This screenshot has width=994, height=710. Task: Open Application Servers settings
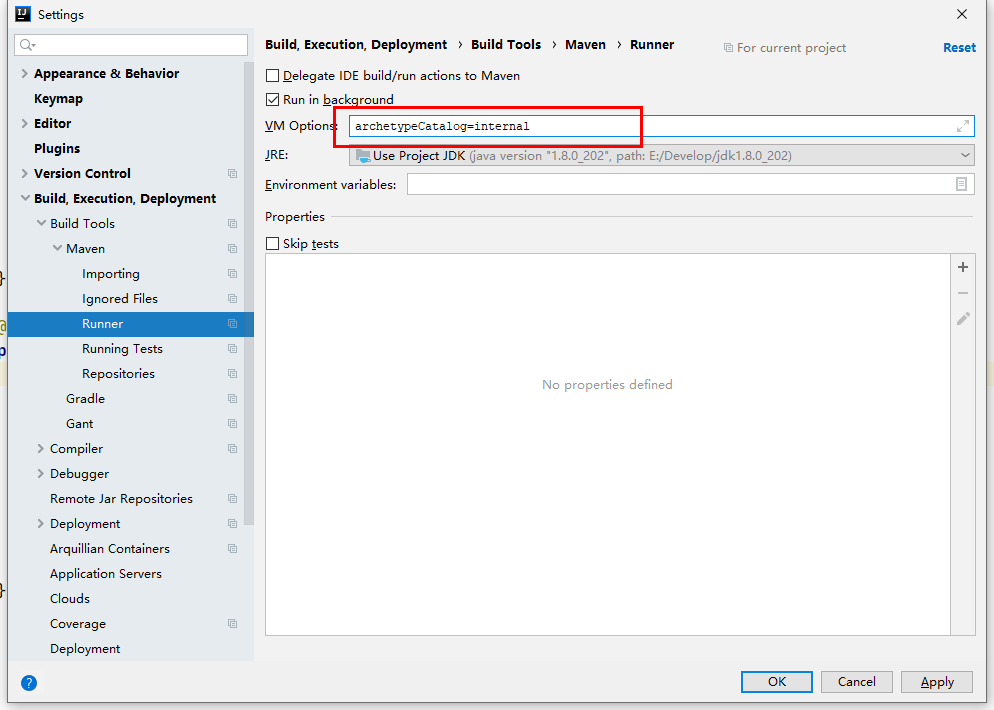[x=106, y=574]
